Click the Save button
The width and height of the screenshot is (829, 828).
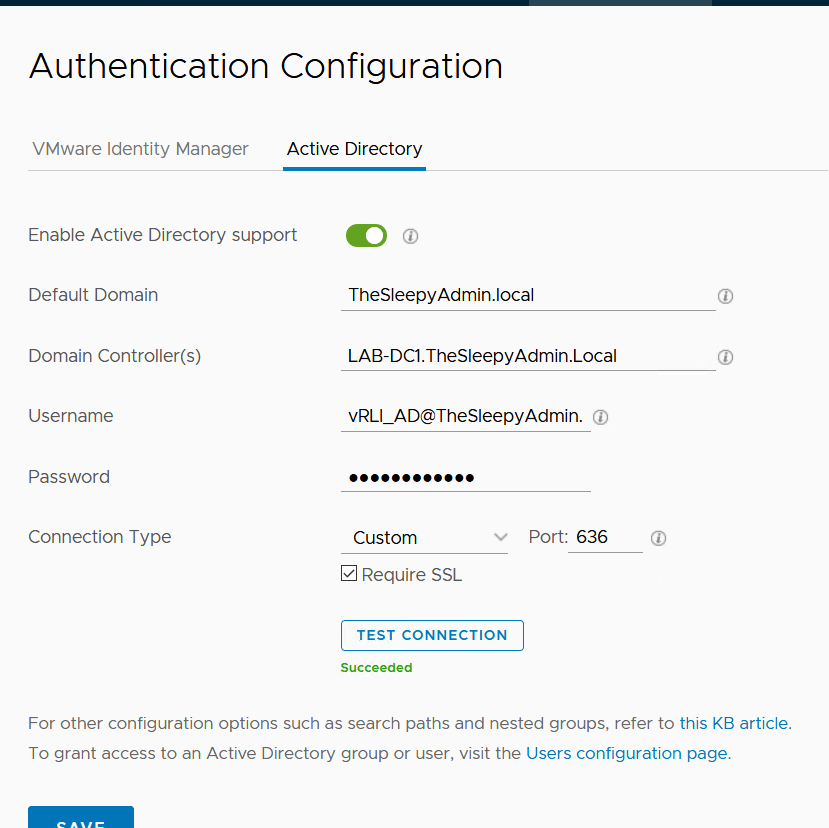[80, 818]
